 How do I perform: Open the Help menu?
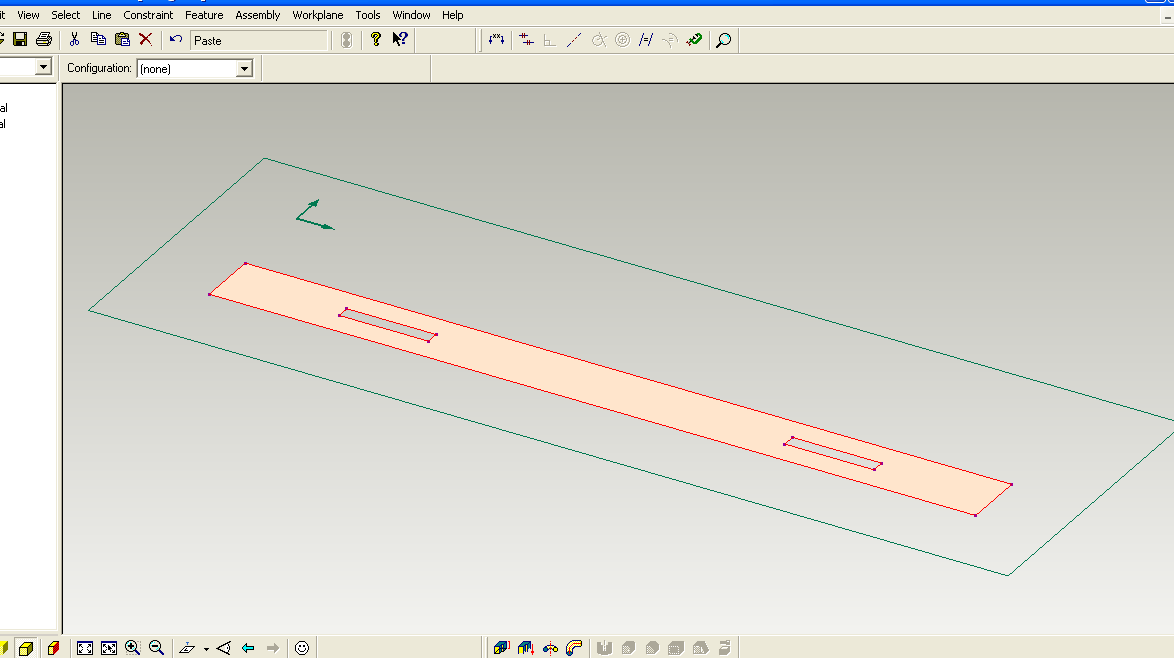click(x=453, y=15)
